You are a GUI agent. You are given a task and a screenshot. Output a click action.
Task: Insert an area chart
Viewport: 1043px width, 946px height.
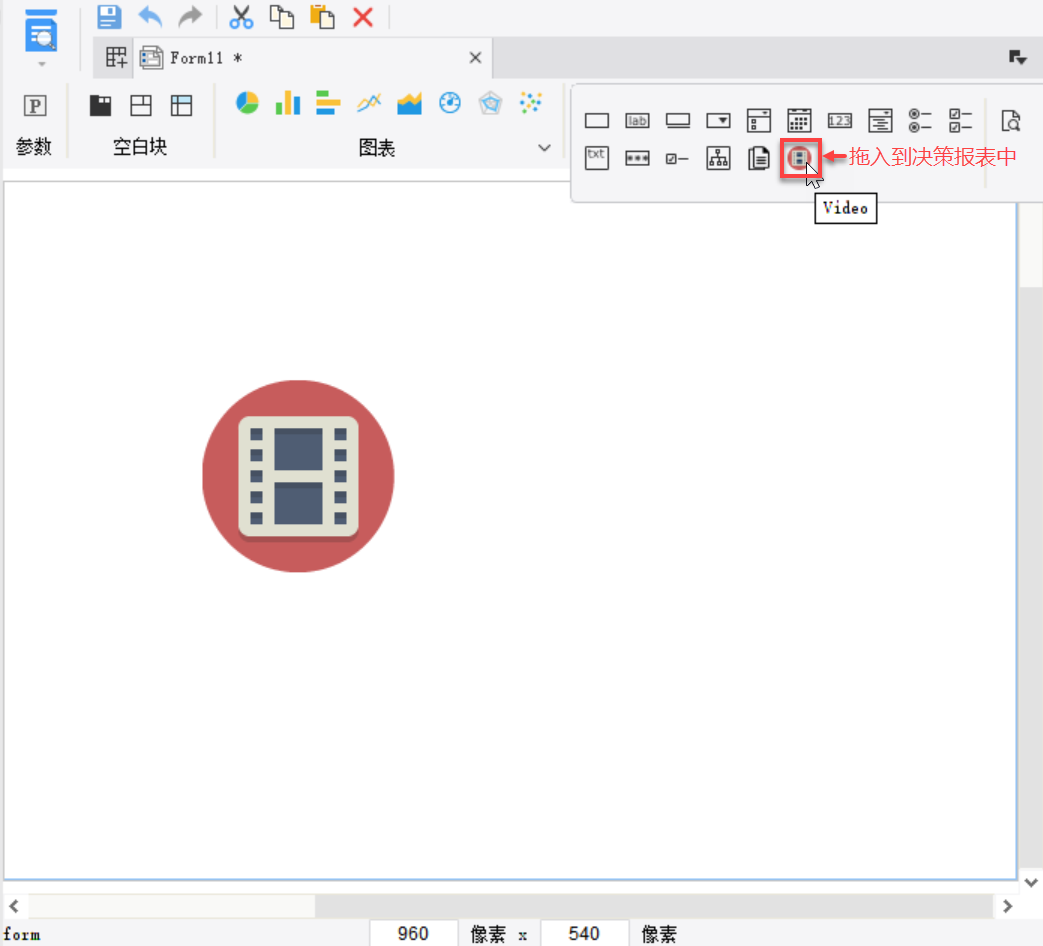click(x=409, y=103)
